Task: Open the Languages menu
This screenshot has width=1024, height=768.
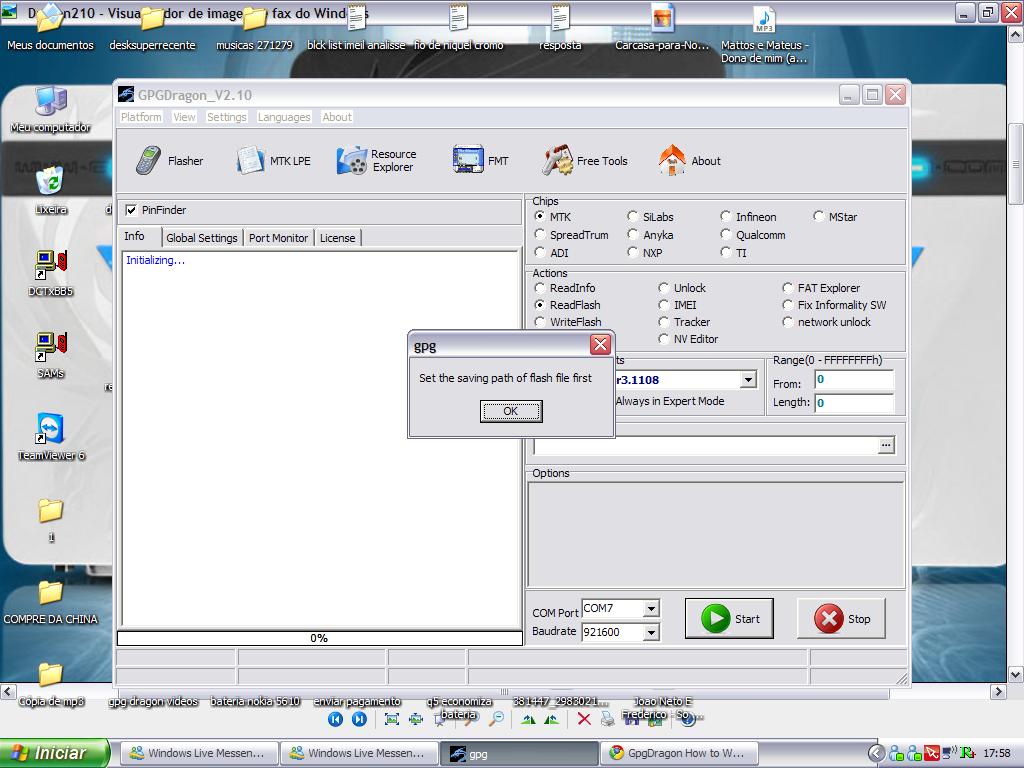Action: tap(284, 117)
